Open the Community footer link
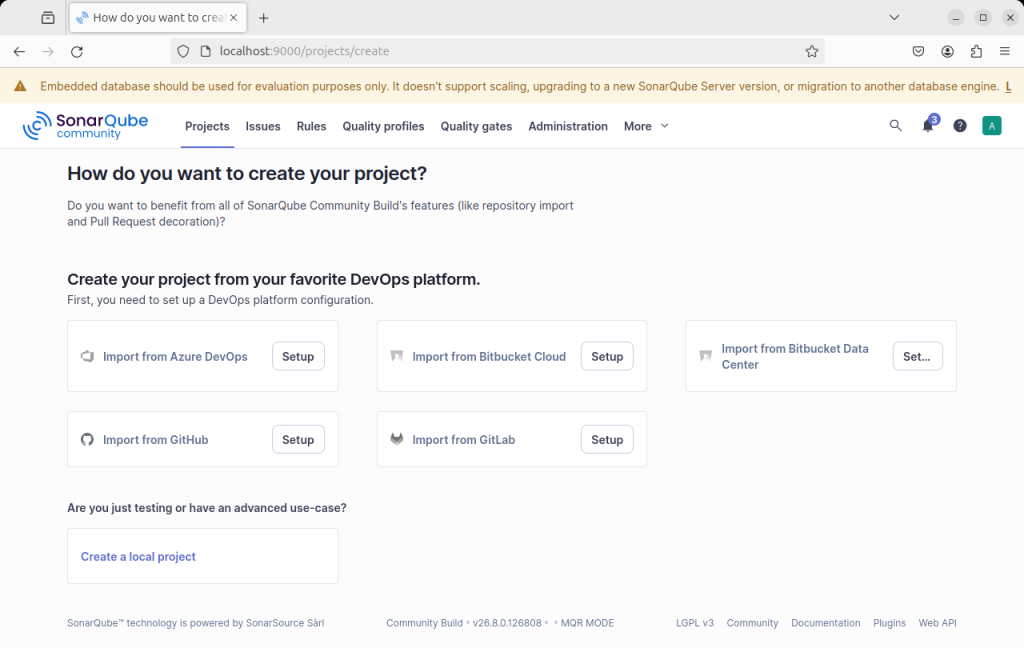 (x=752, y=623)
